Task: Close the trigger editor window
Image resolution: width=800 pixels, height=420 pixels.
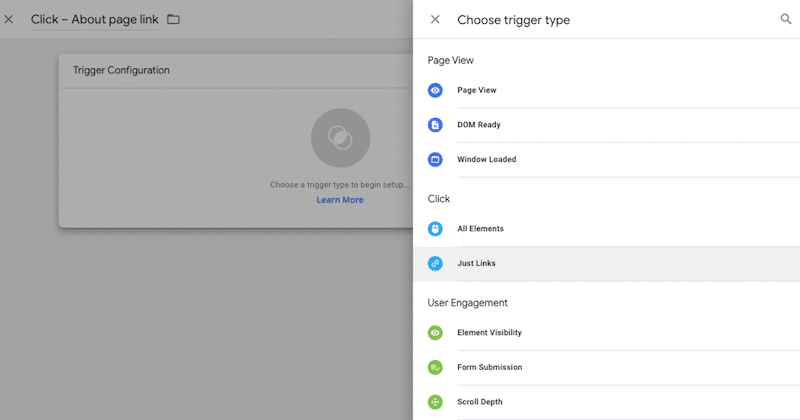Action: (x=9, y=19)
